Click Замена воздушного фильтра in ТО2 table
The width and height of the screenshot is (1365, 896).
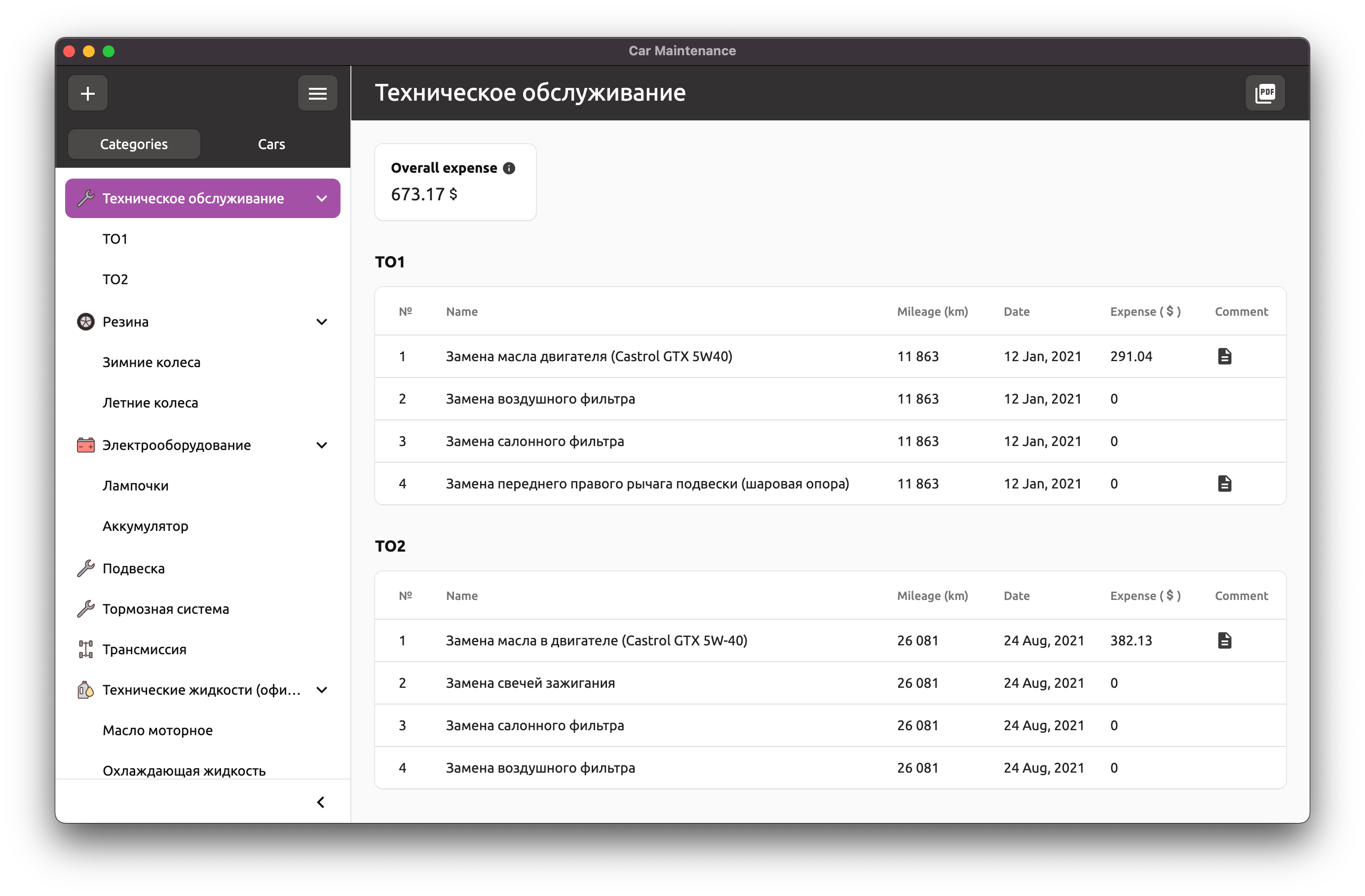pyautogui.click(x=540, y=768)
